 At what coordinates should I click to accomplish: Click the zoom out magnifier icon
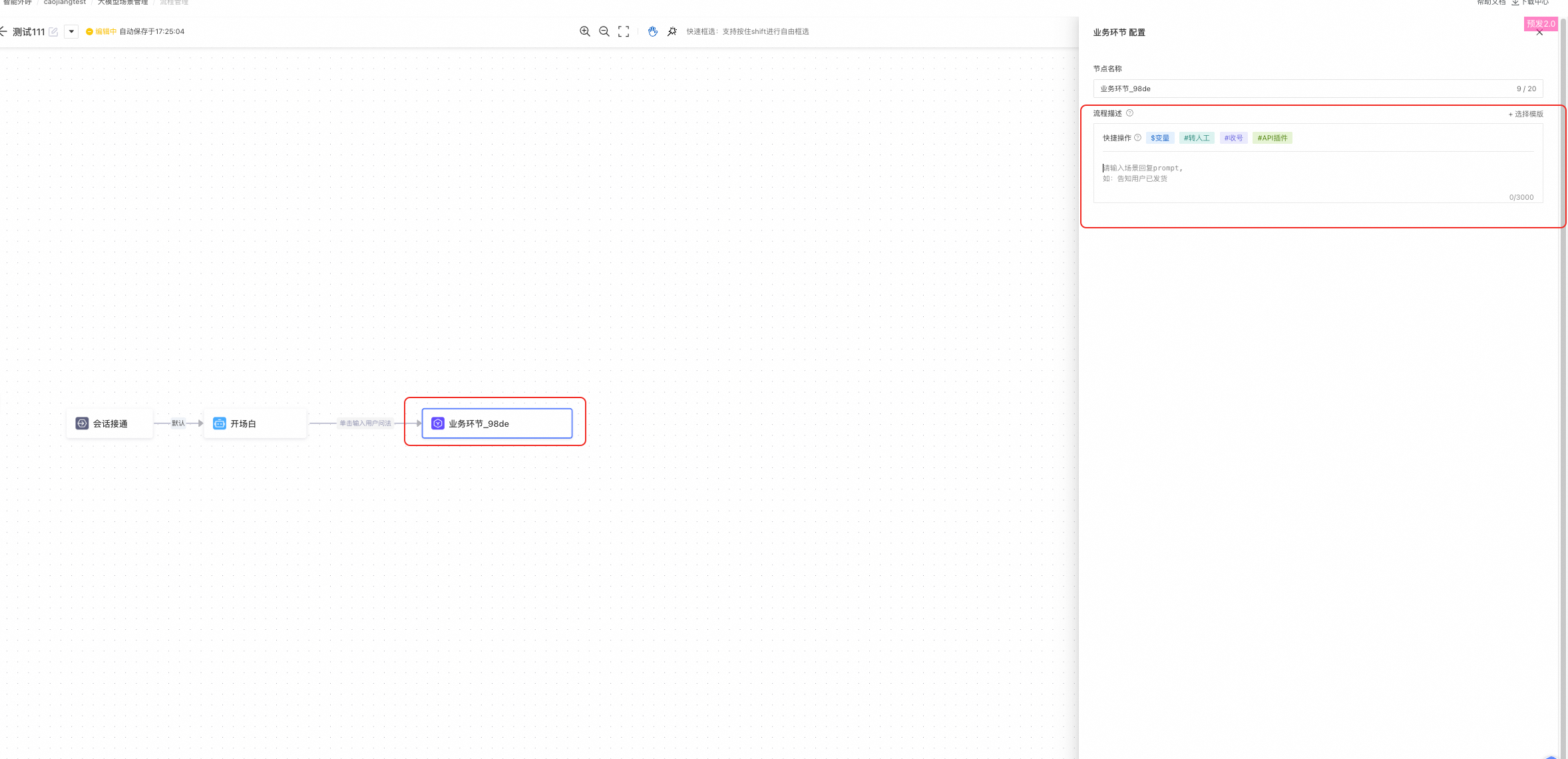click(x=604, y=31)
